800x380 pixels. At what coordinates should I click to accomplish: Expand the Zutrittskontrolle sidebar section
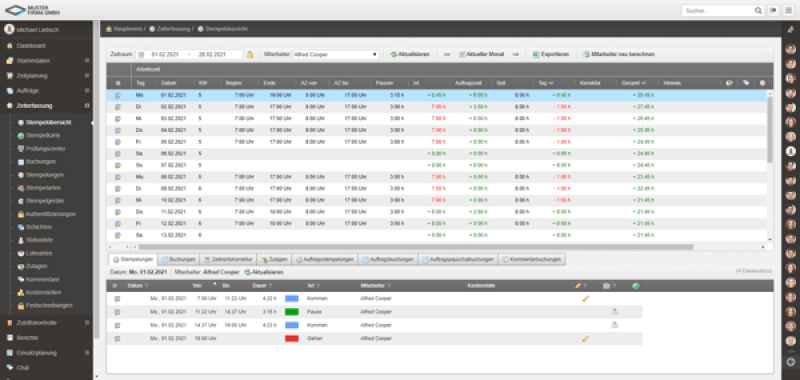(x=87, y=322)
